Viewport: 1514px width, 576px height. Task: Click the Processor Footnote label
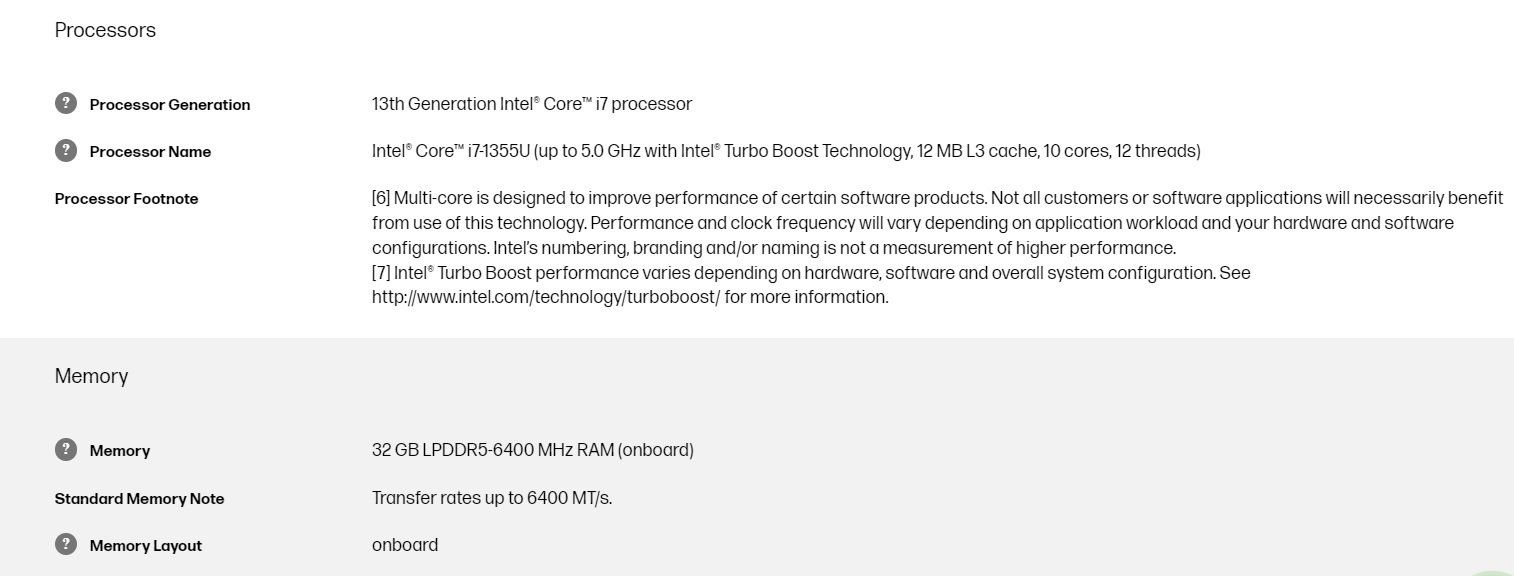126,198
